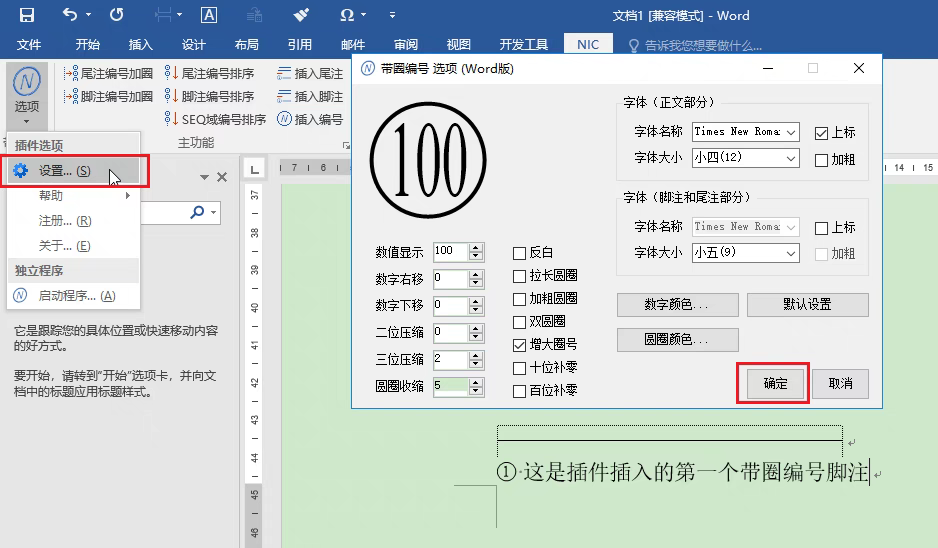The height and width of the screenshot is (548, 938).
Task: Uncheck 上标 in the 正文部分 font group
Action: [821, 133]
